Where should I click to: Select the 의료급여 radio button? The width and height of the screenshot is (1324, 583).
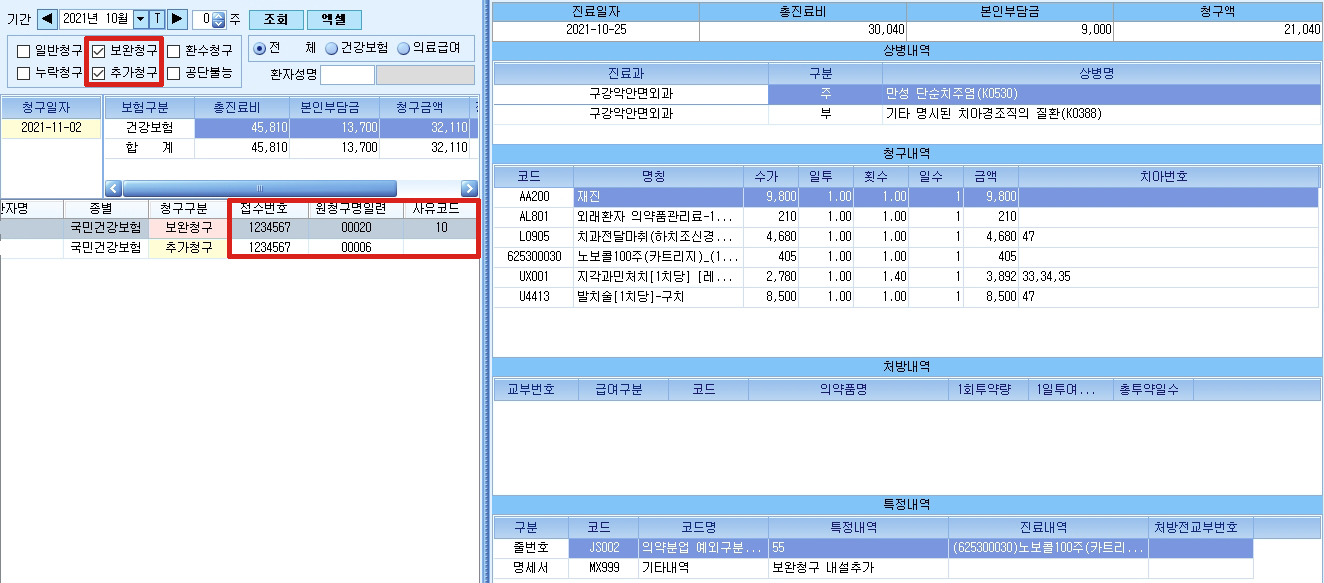coord(404,48)
